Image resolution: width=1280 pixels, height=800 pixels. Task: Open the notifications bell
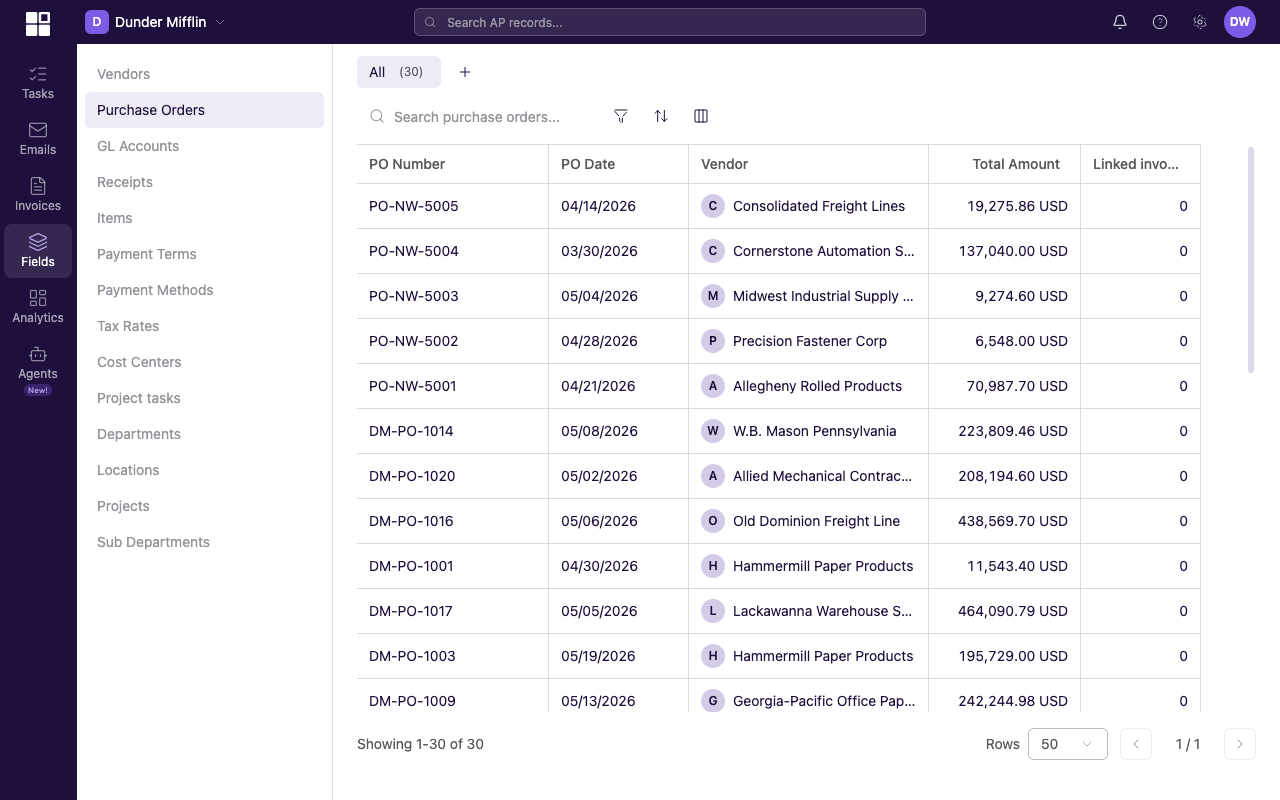pos(1120,22)
